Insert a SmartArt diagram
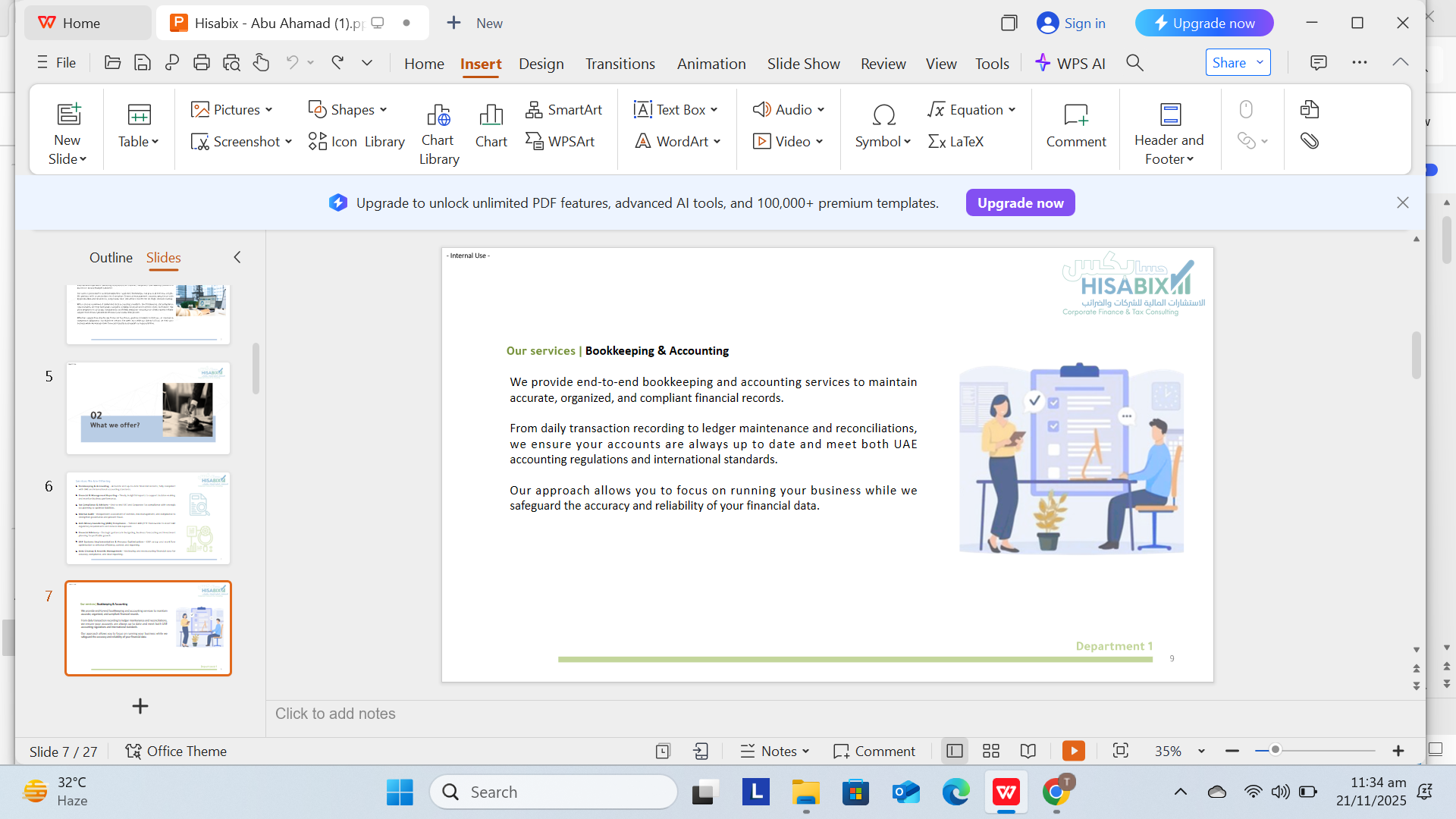This screenshot has height=819, width=1456. 564,109
